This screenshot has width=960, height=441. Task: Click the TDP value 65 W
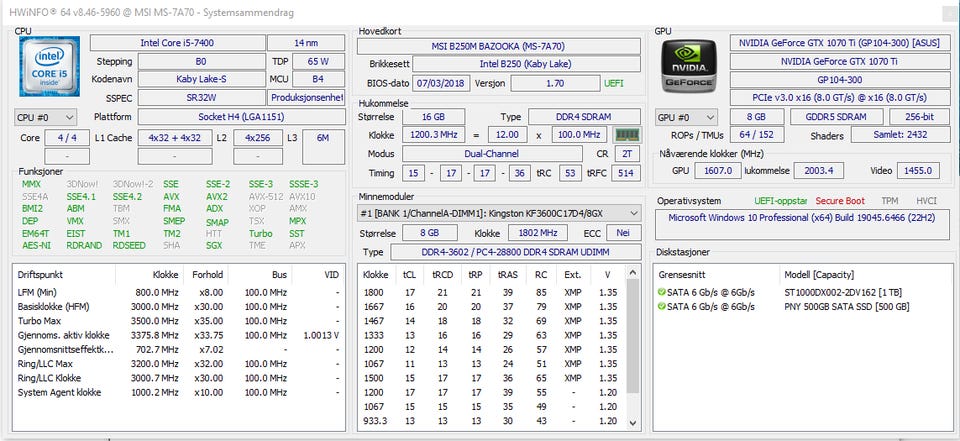pos(318,62)
